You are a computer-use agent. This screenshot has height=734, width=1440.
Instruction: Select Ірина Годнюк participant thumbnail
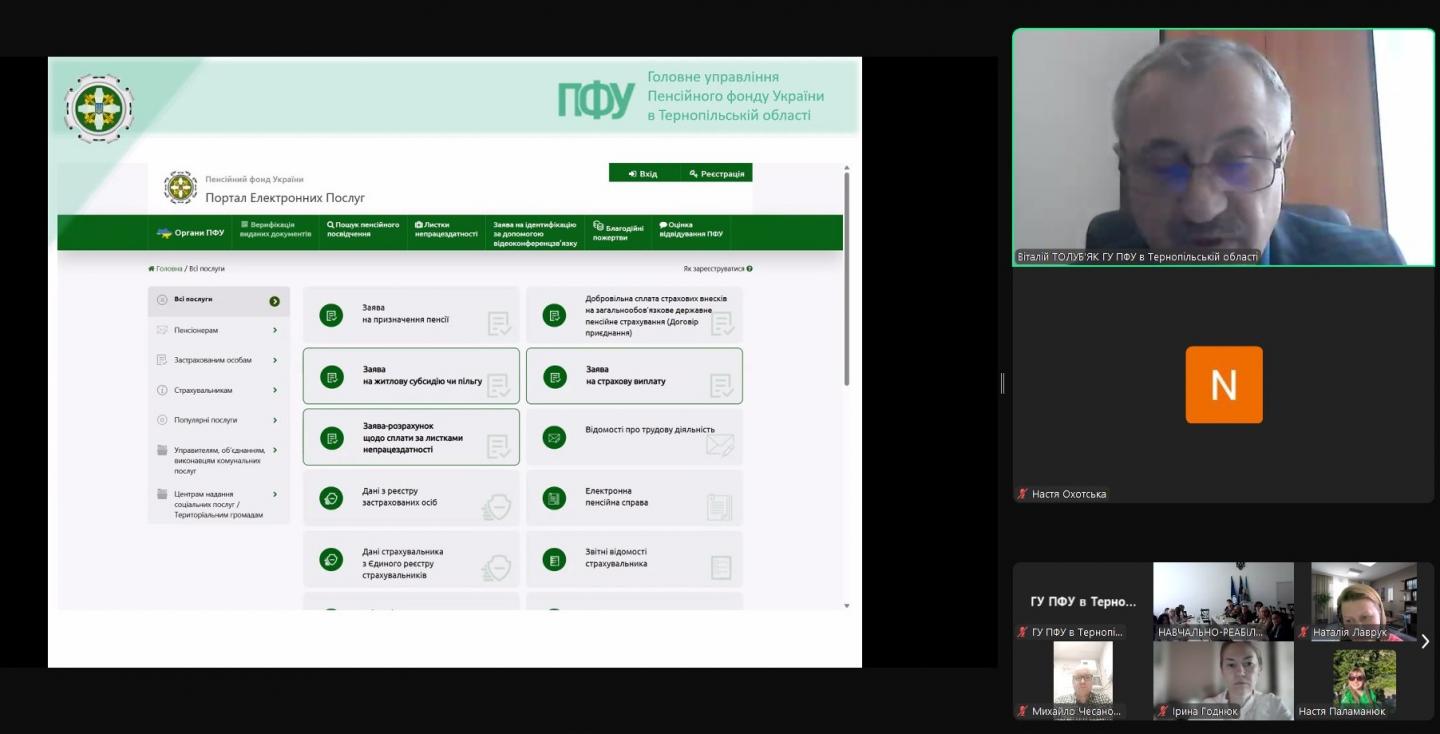pos(1223,680)
